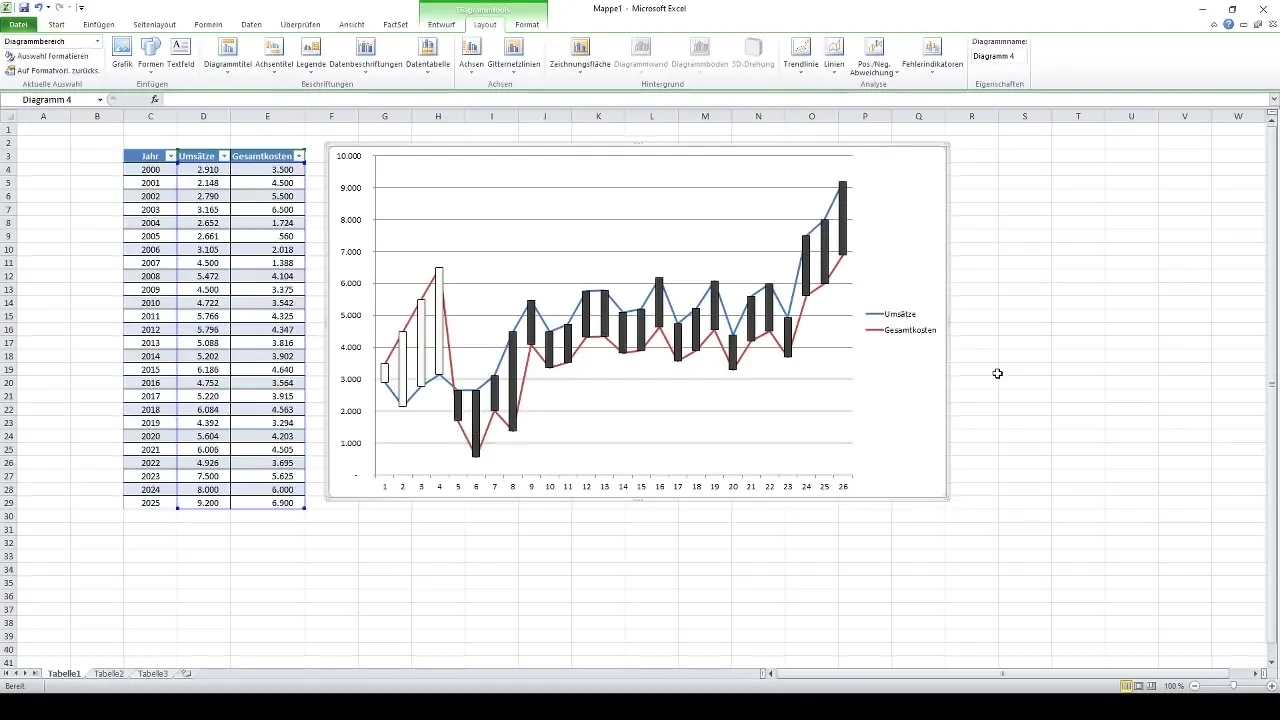Open the Name Box dropdown arrow
This screenshot has width=1280, height=720.
coord(100,100)
